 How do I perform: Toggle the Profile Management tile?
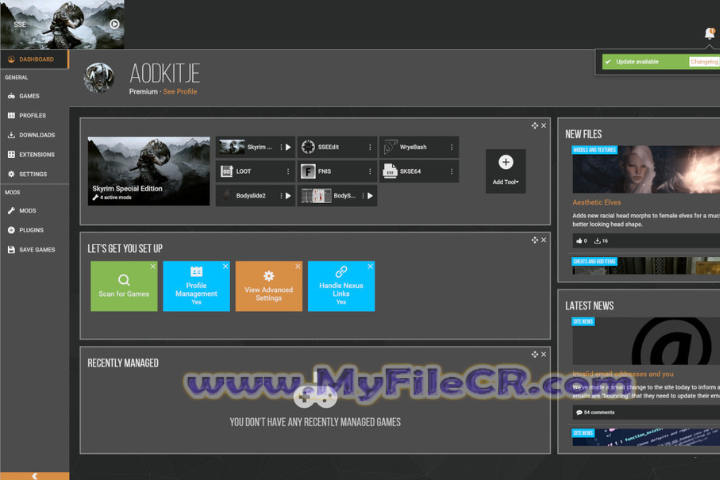[x=196, y=286]
